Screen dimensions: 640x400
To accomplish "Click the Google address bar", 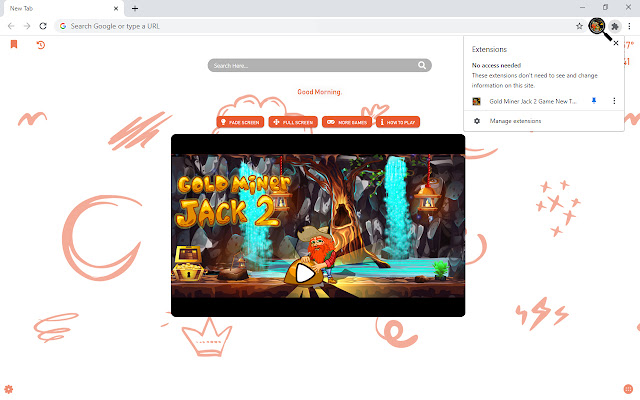I will (x=320, y=26).
